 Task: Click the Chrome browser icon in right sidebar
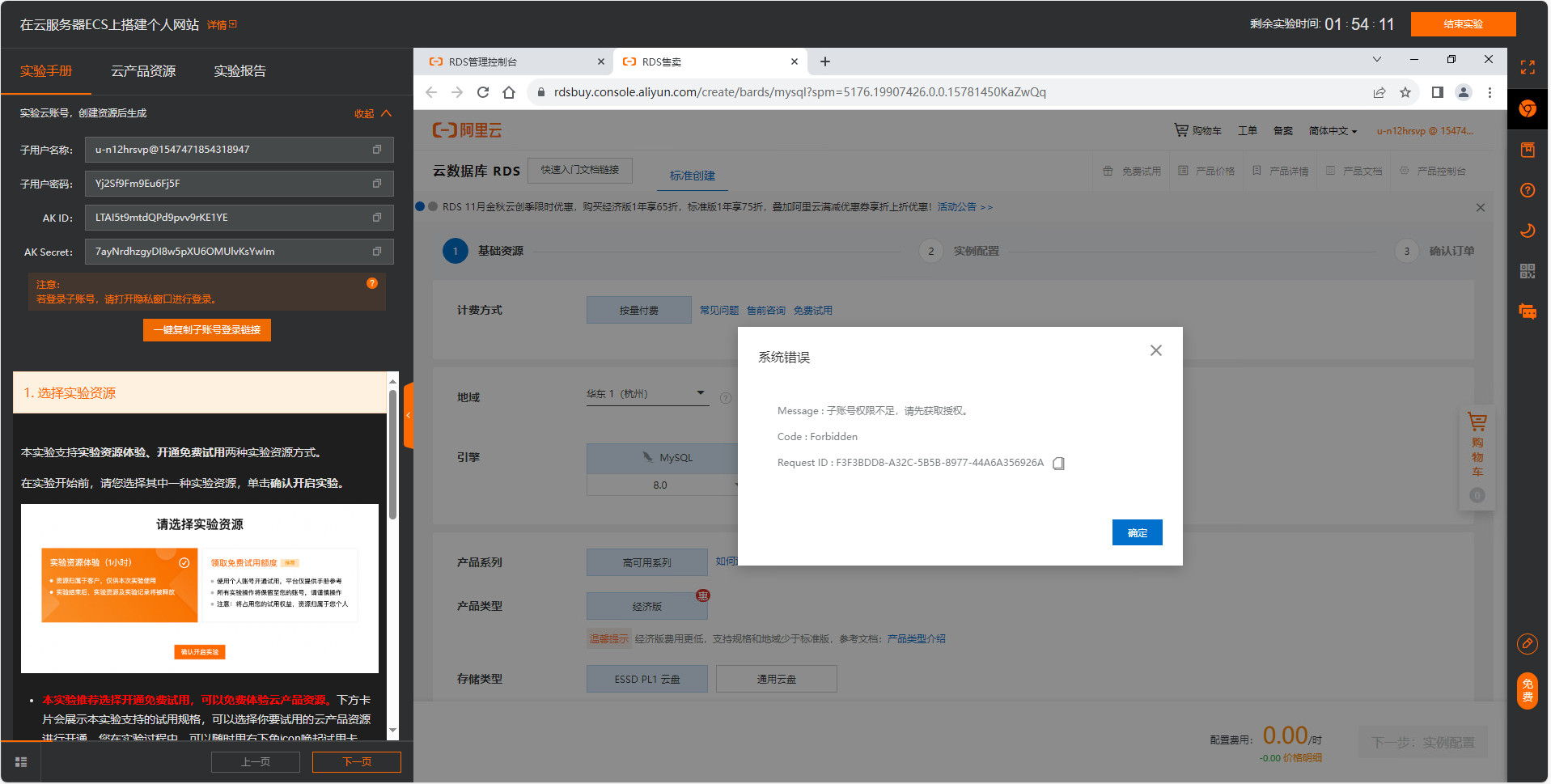tap(1528, 108)
